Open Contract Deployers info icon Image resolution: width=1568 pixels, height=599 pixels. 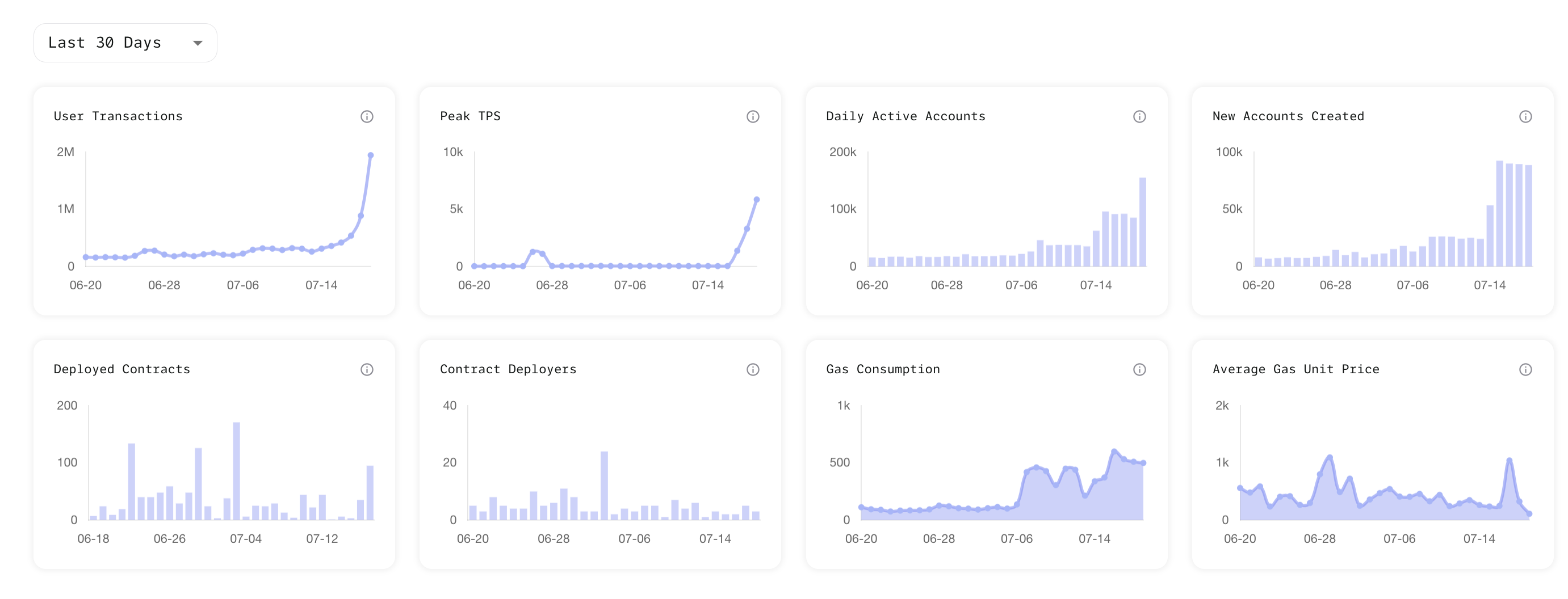(752, 369)
